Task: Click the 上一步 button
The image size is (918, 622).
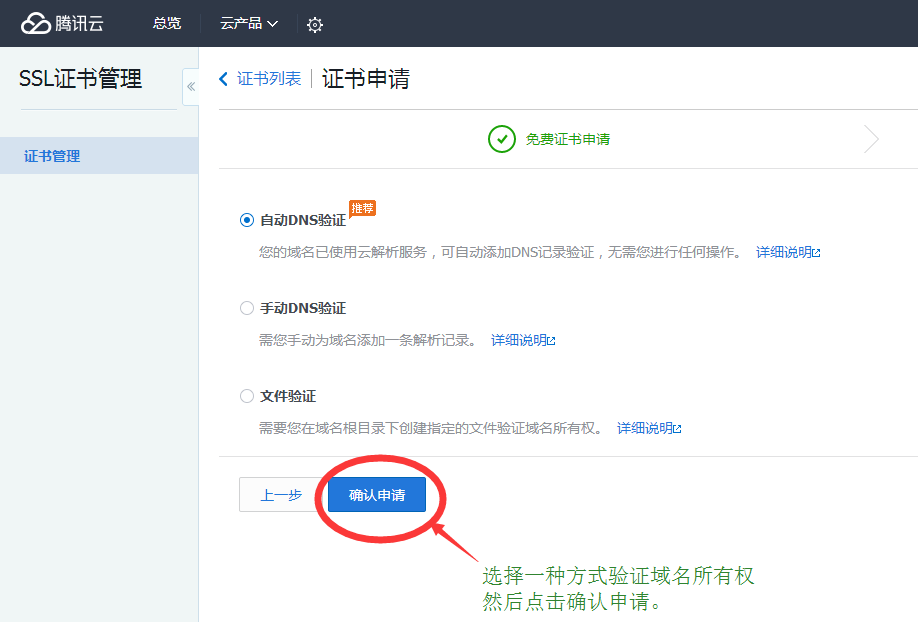Action: [281, 495]
